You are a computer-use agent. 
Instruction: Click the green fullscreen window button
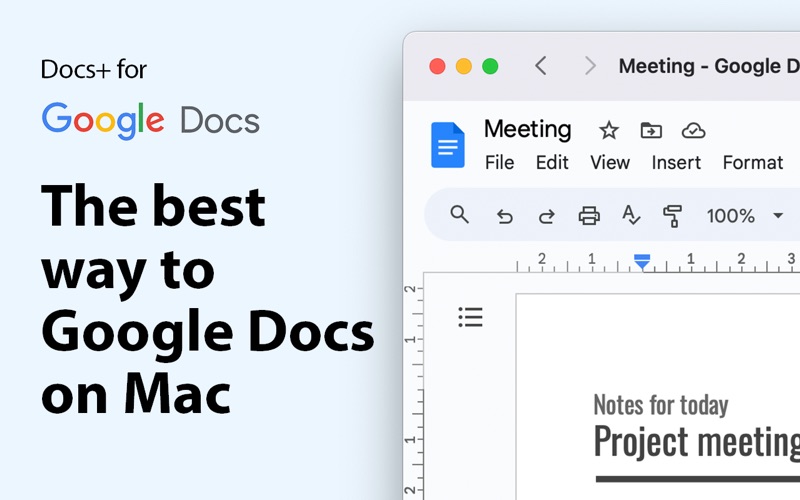tap(490, 66)
